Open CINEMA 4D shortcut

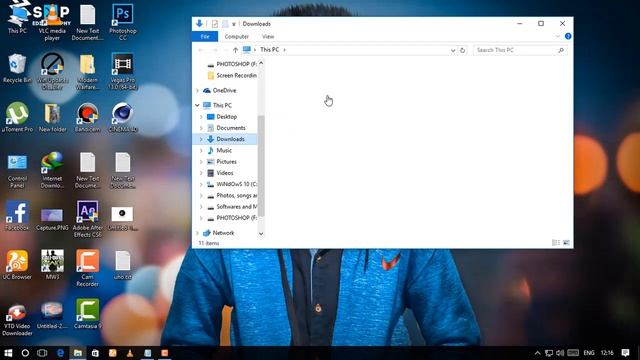click(x=122, y=118)
